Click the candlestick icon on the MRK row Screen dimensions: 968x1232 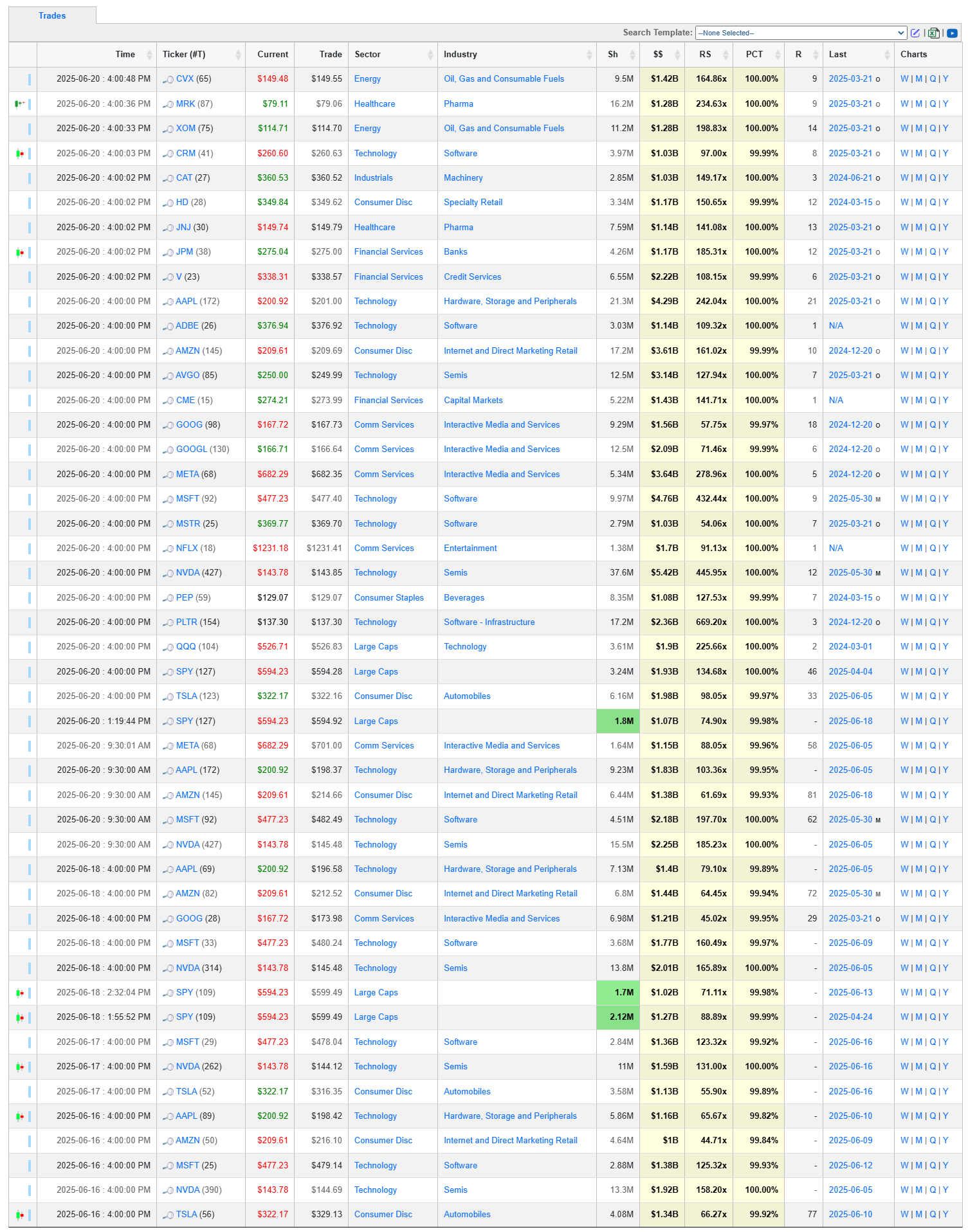pyautogui.click(x=20, y=104)
